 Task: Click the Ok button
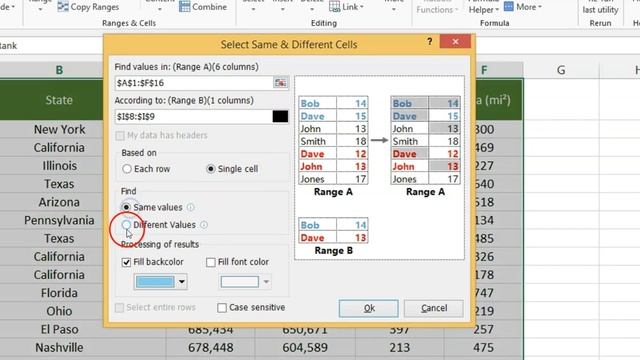369,308
